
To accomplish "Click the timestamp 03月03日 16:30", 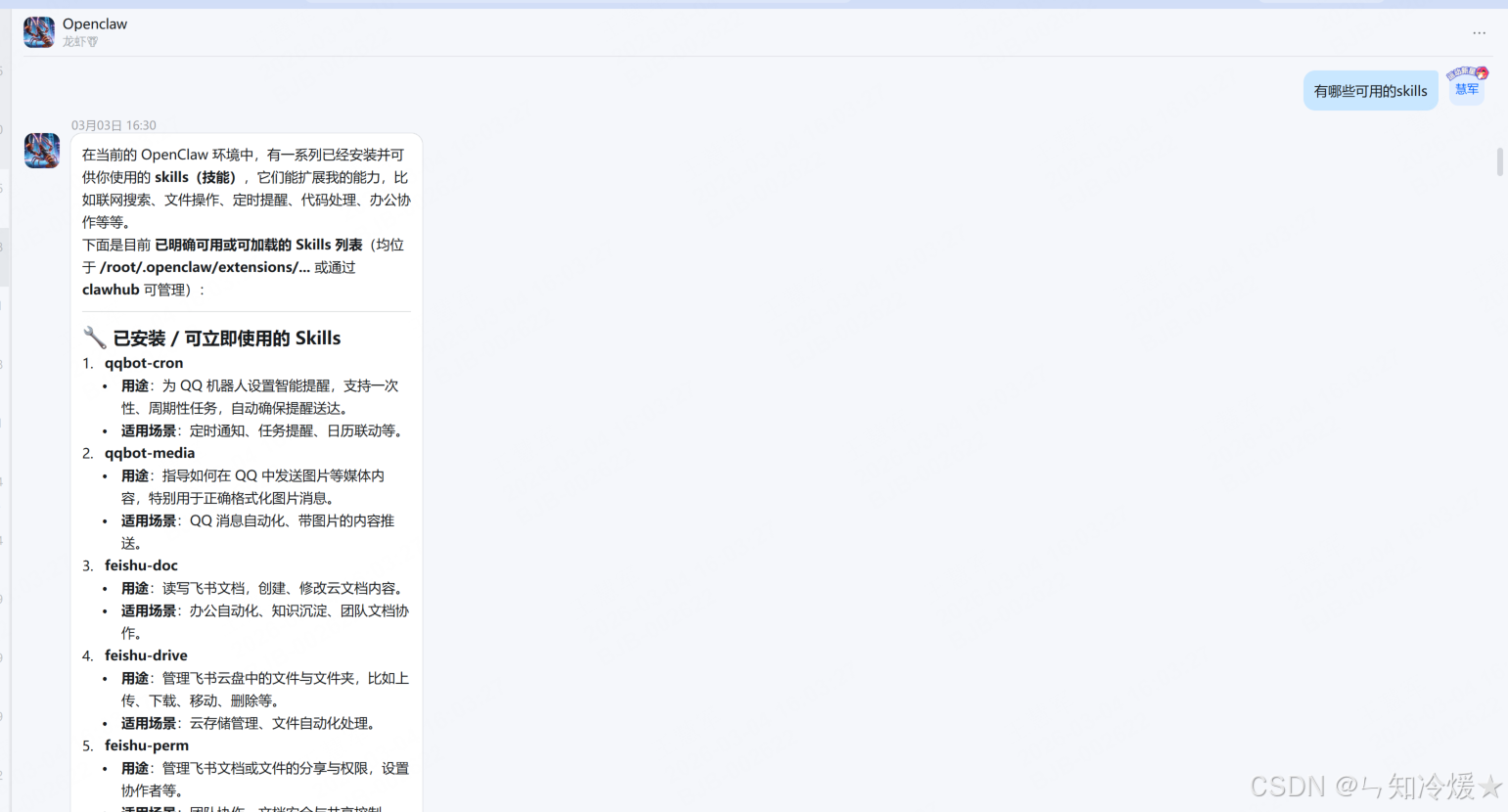I will 114,125.
